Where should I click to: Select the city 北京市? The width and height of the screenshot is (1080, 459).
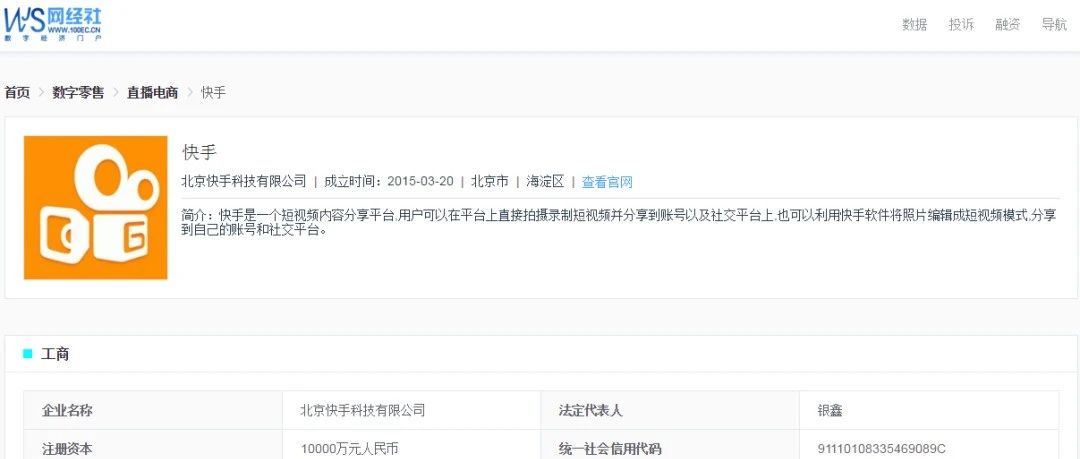pyautogui.click(x=490, y=181)
